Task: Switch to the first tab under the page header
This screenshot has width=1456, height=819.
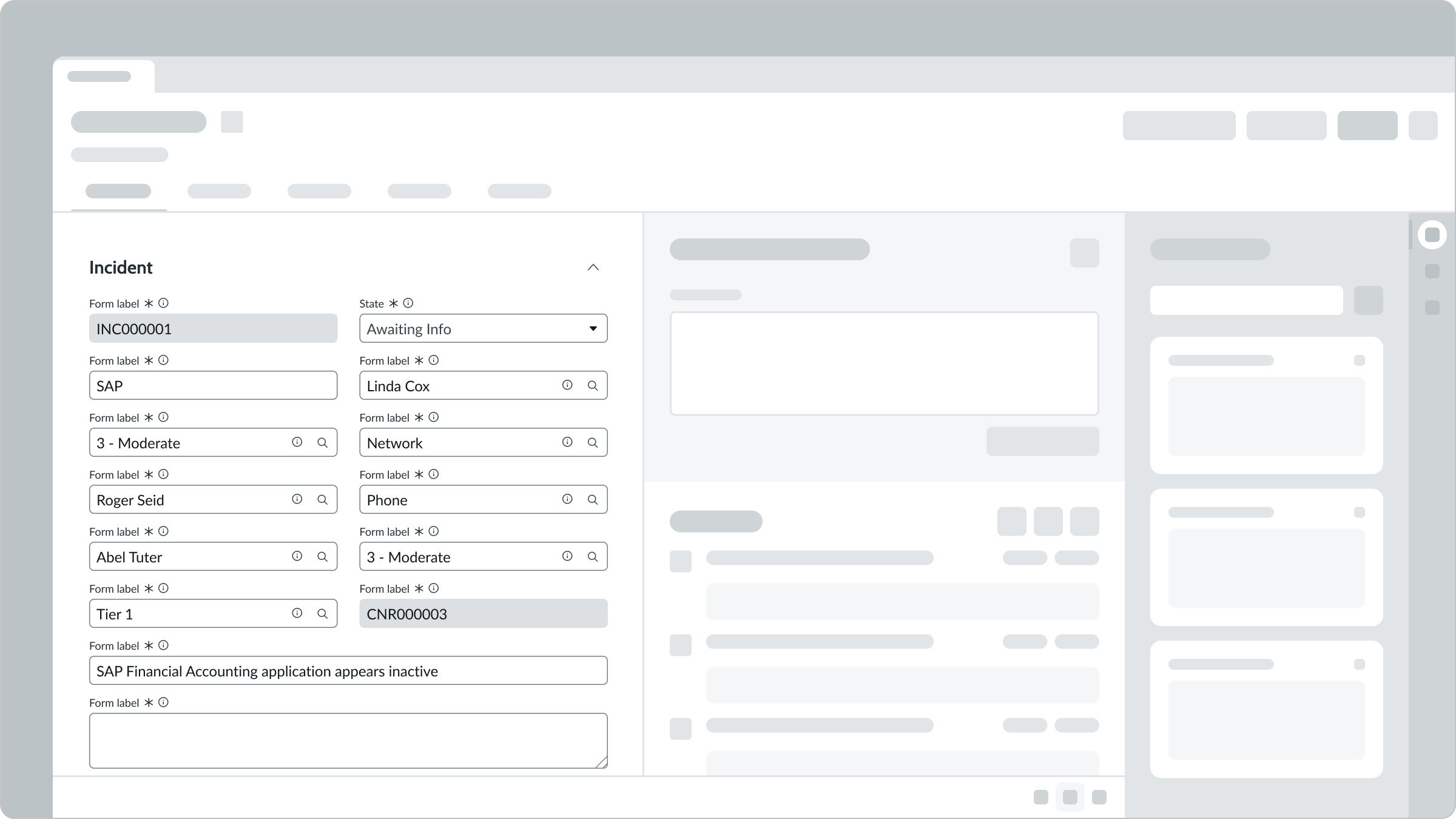Action: pos(118,191)
